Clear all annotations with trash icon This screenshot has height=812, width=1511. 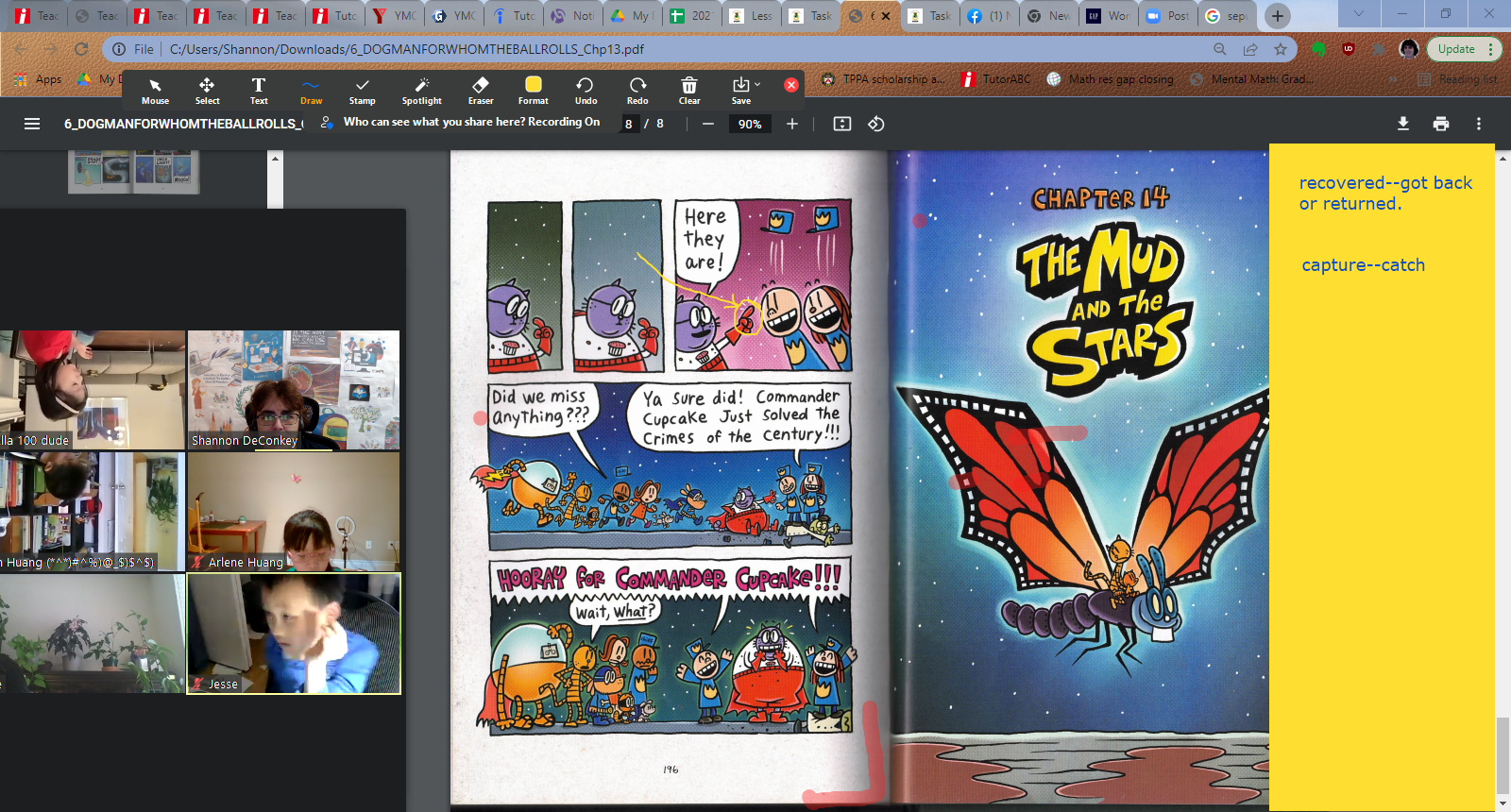pyautogui.click(x=689, y=91)
